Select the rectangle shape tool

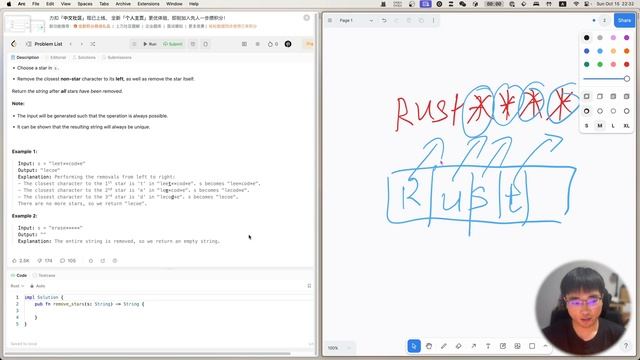click(532, 346)
